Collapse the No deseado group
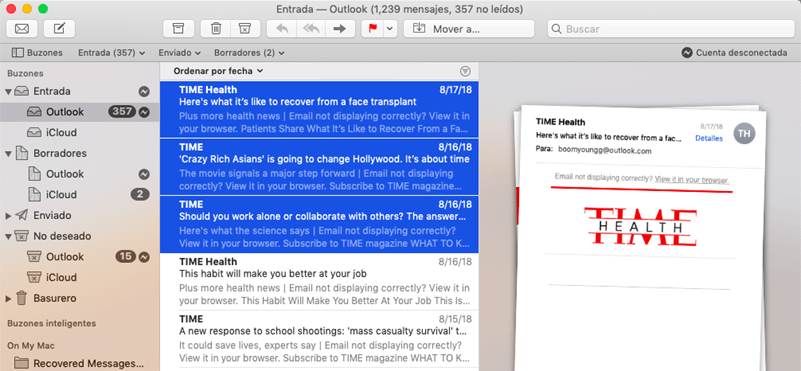 (8, 236)
